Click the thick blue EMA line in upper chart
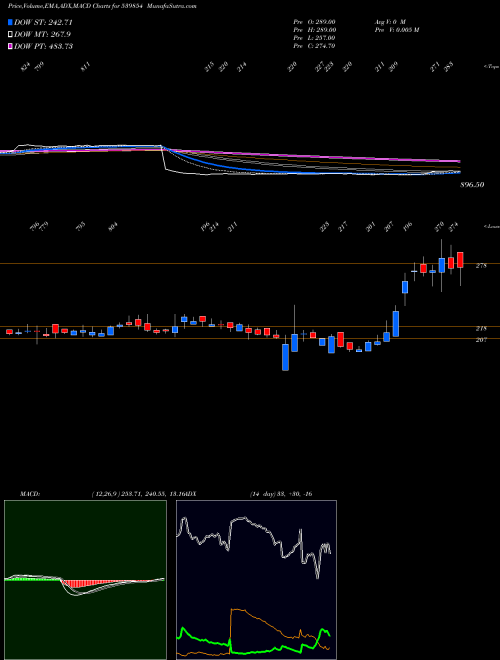This screenshot has height=660, width=500. click(231, 166)
